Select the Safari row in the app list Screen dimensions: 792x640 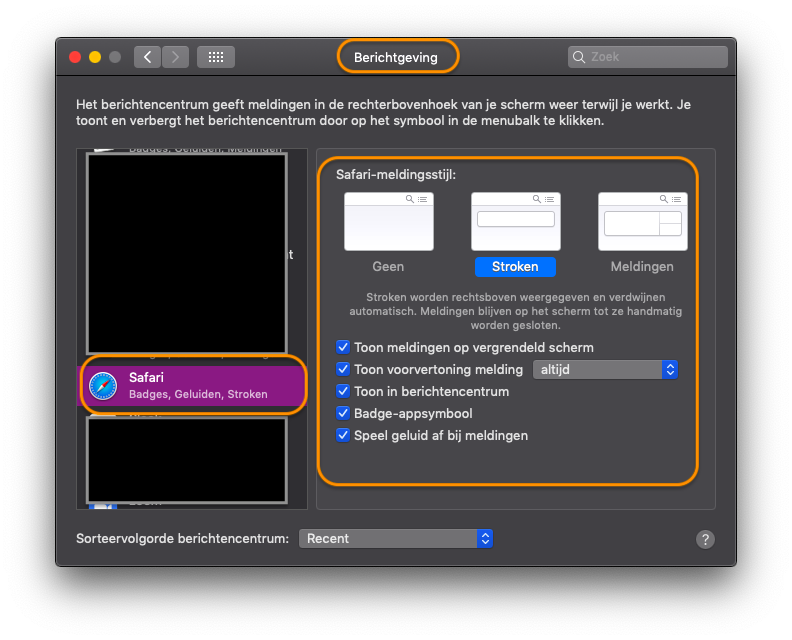click(x=192, y=386)
